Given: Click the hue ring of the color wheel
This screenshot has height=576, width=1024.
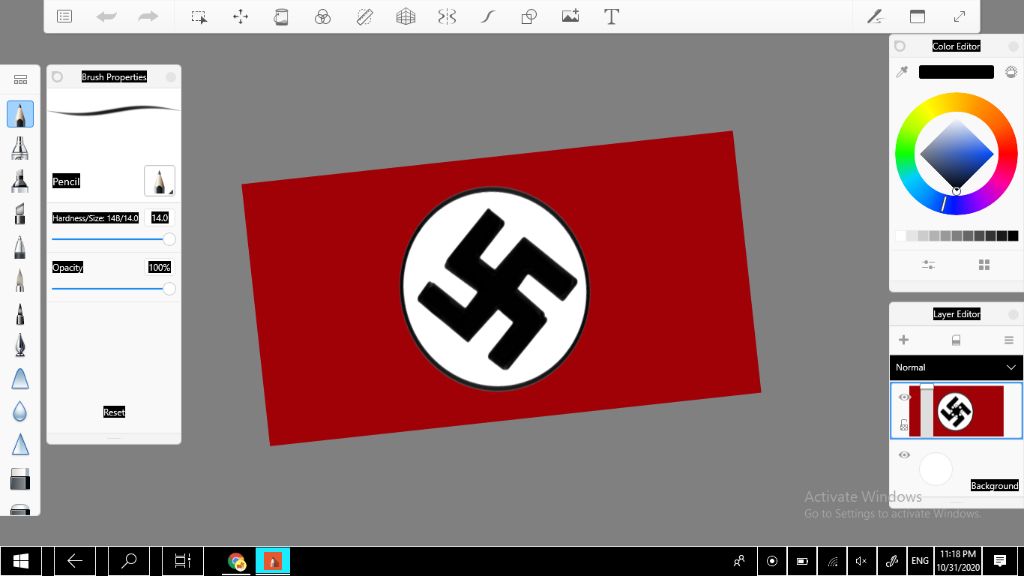Looking at the screenshot, I should point(956,101).
